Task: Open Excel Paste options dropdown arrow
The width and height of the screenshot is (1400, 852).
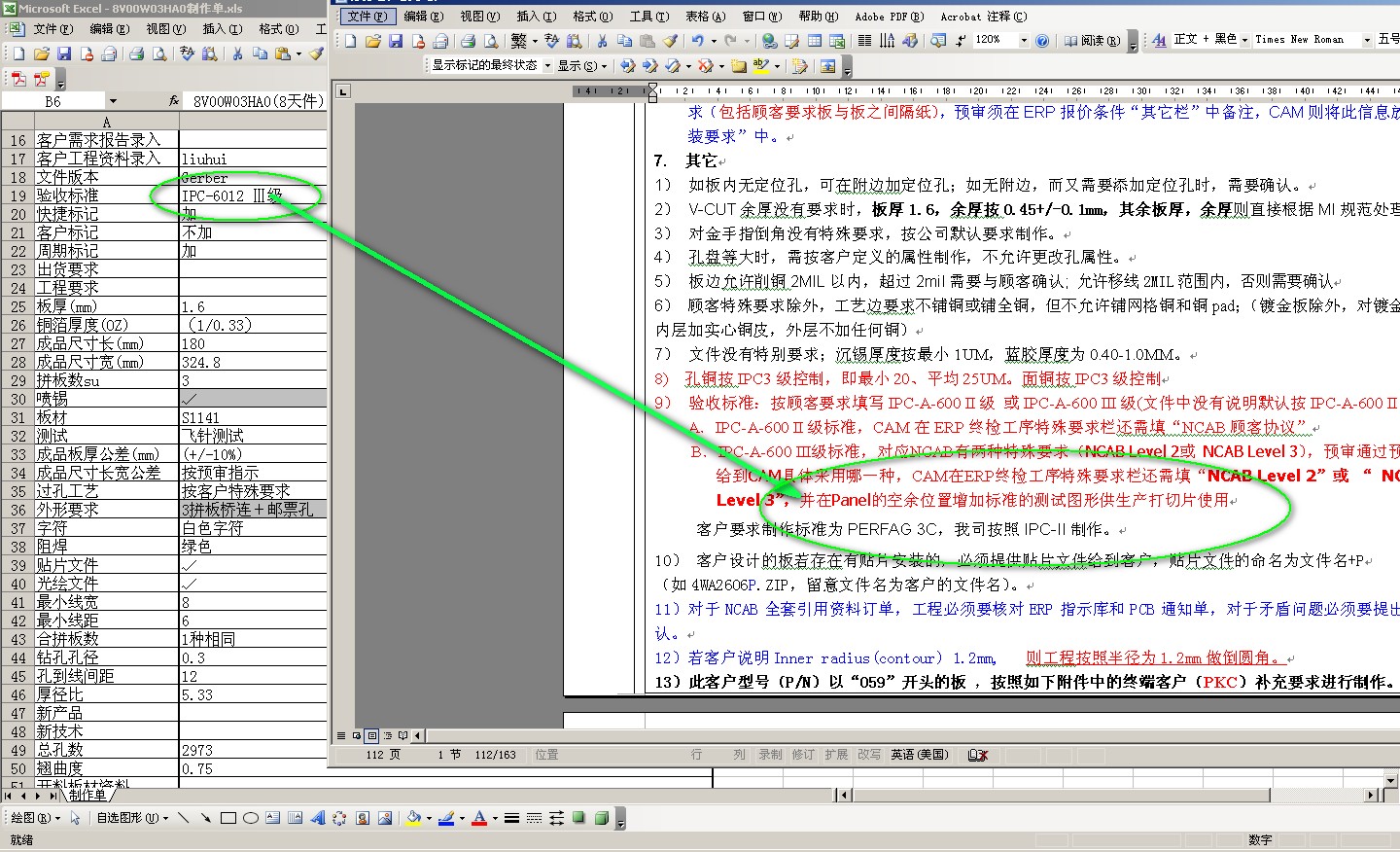Action: click(x=298, y=53)
